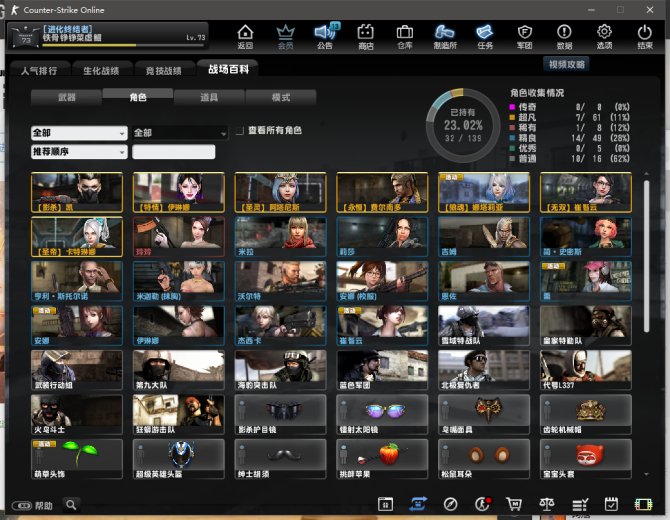670x520 pixels.
Task: Click the vertical scrollbar of the character list
Action: (646, 256)
